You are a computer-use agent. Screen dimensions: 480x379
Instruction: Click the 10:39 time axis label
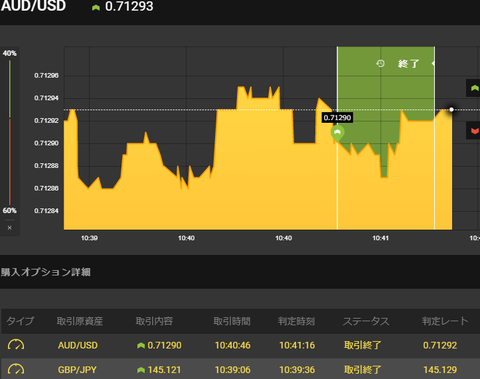[x=89, y=238]
